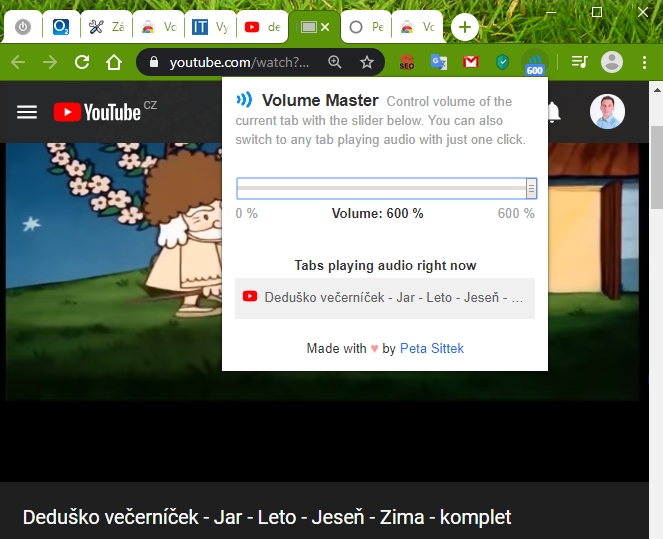Switch to the wrench tools tab
This screenshot has width=663, height=539.
point(106,27)
